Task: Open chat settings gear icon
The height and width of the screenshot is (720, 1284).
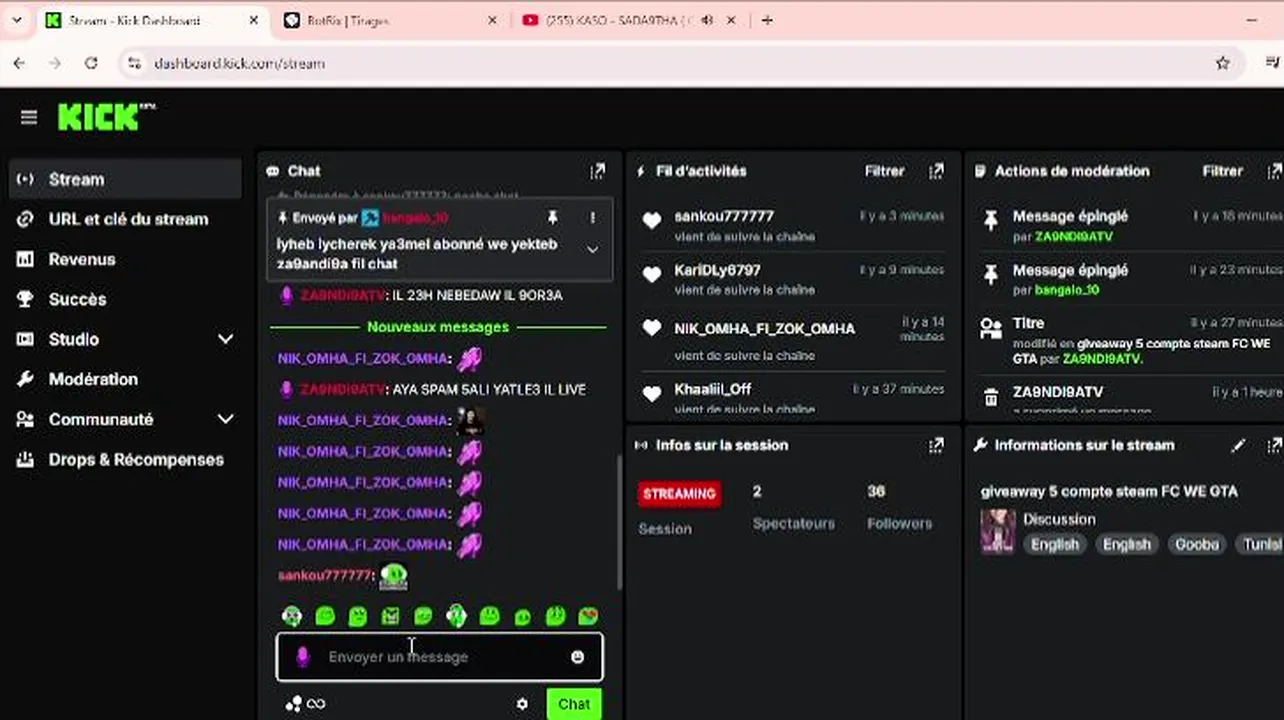Action: pyautogui.click(x=522, y=704)
